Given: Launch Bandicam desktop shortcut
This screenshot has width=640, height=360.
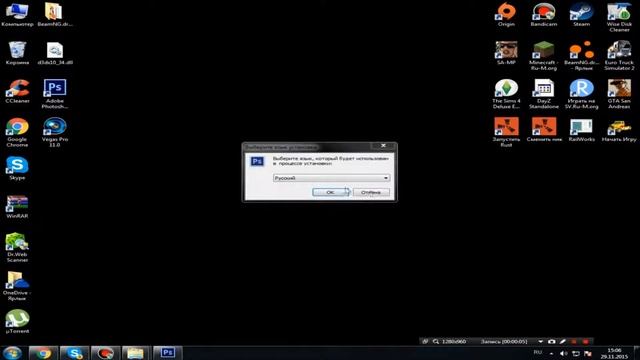Looking at the screenshot, I should pyautogui.click(x=544, y=15).
